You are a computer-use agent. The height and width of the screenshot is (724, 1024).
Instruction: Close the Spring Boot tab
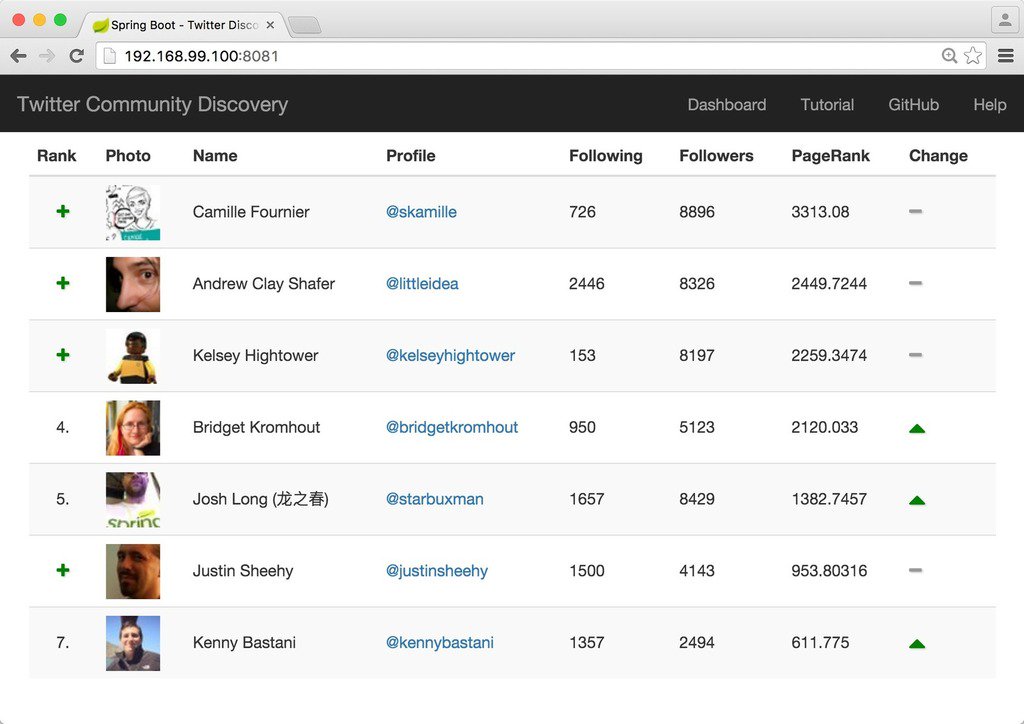pyautogui.click(x=270, y=25)
